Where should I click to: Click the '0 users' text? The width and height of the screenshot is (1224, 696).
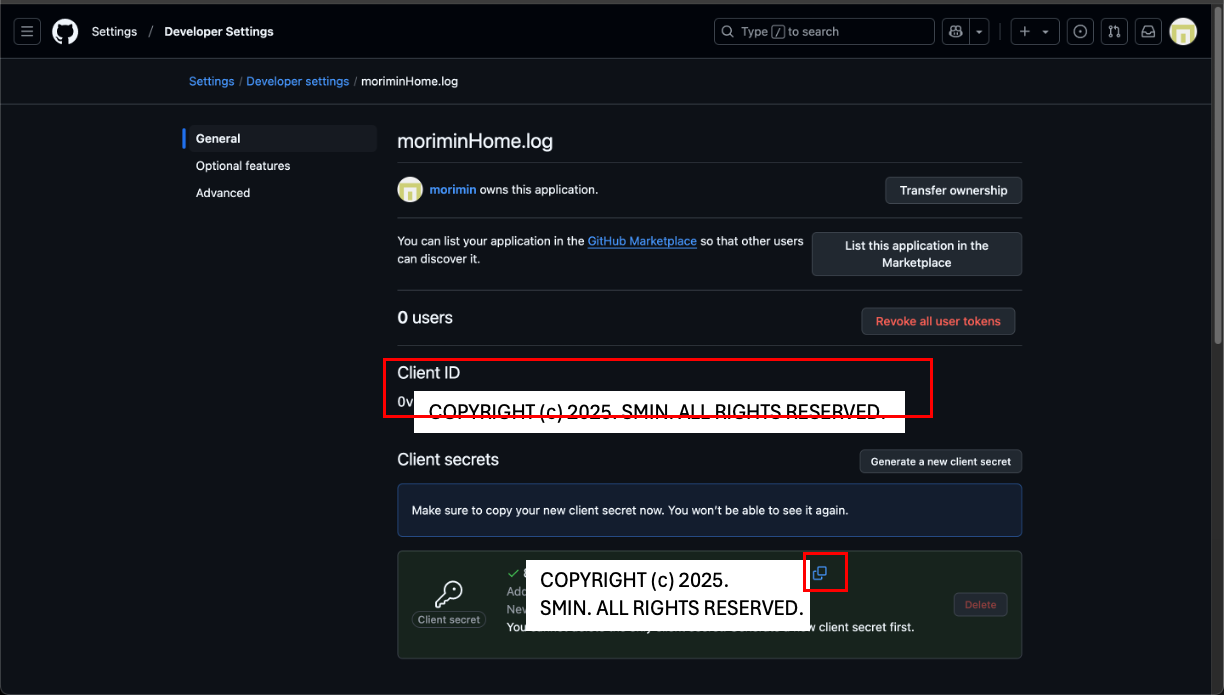425,318
